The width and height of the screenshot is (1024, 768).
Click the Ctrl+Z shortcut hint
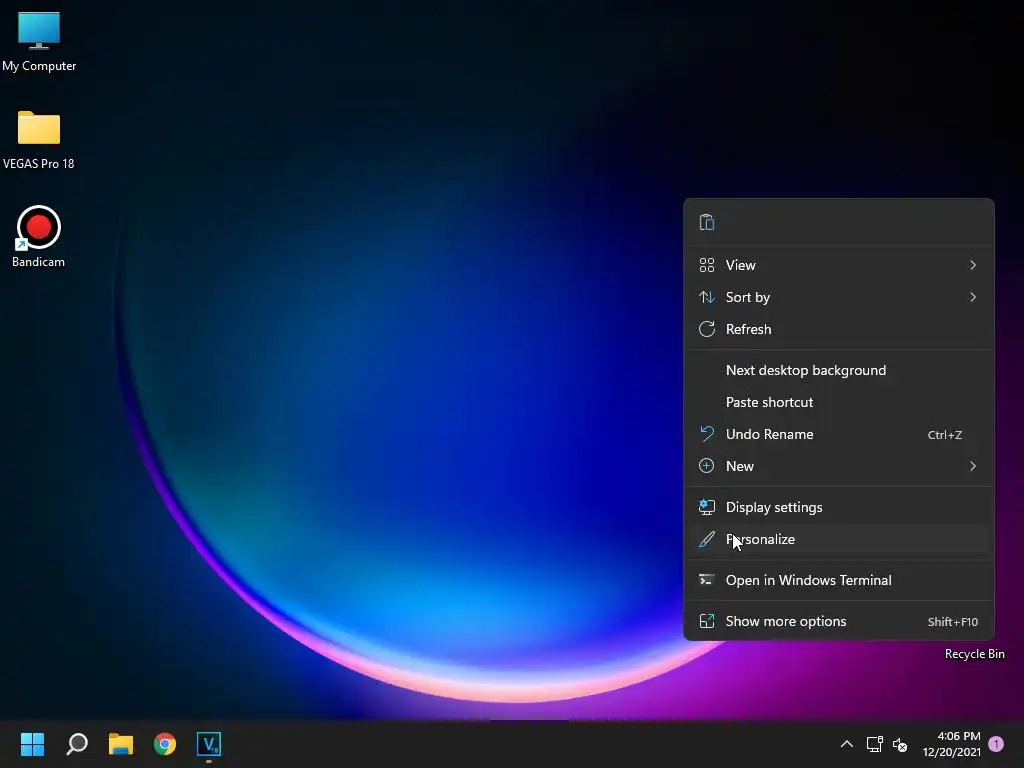click(x=944, y=435)
